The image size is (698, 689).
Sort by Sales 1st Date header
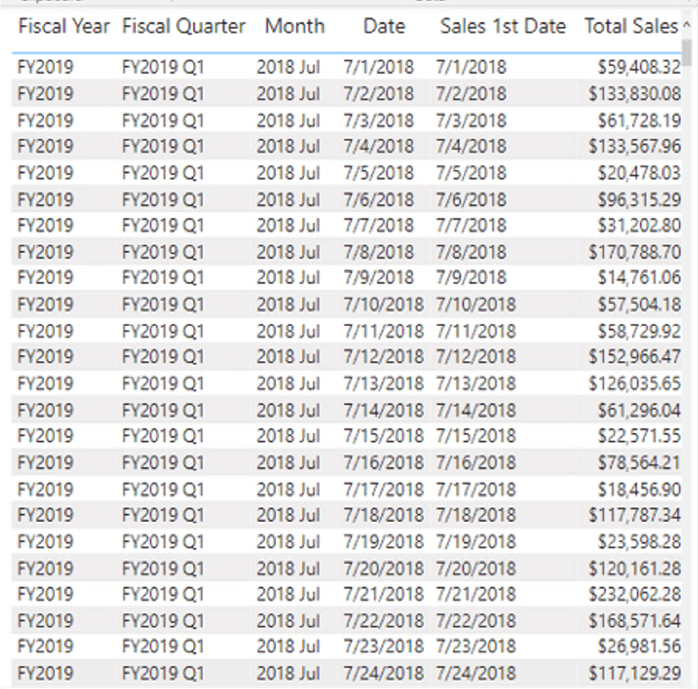502,27
